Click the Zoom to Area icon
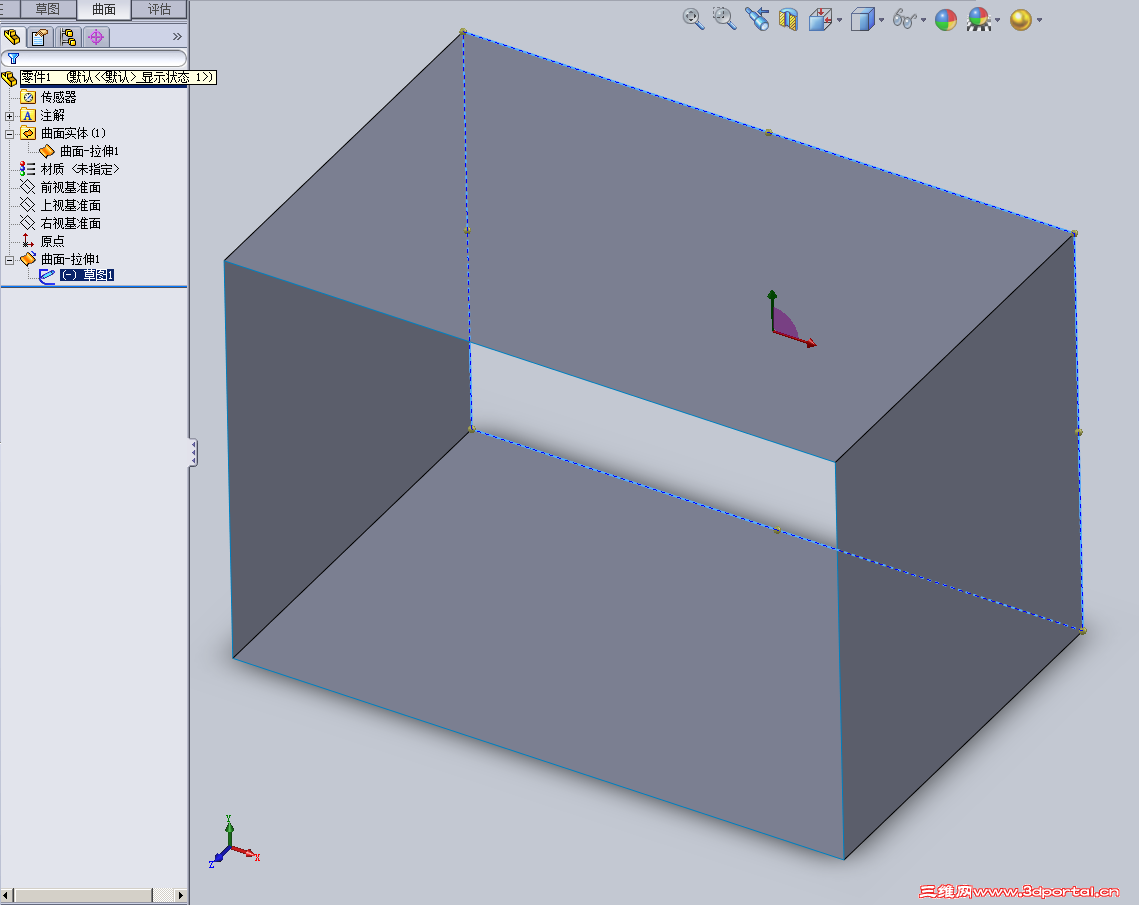Viewport: 1139px width, 905px height. tap(724, 20)
